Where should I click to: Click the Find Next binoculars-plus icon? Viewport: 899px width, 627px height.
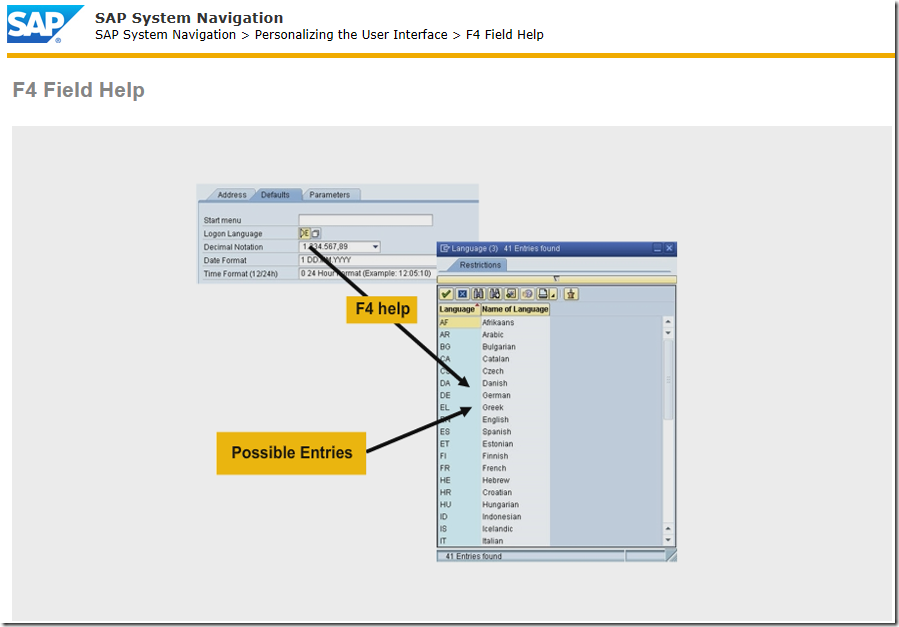click(x=494, y=294)
